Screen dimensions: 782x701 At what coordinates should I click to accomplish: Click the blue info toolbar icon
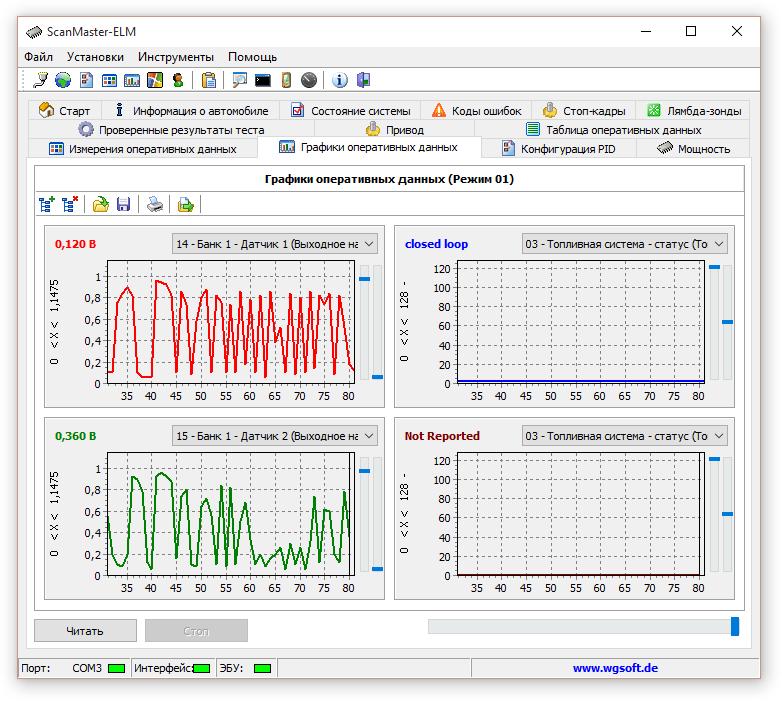[x=339, y=80]
